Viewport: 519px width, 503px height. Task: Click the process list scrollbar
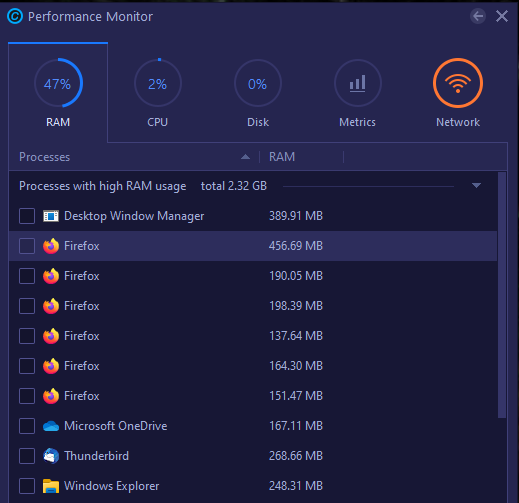(502, 295)
